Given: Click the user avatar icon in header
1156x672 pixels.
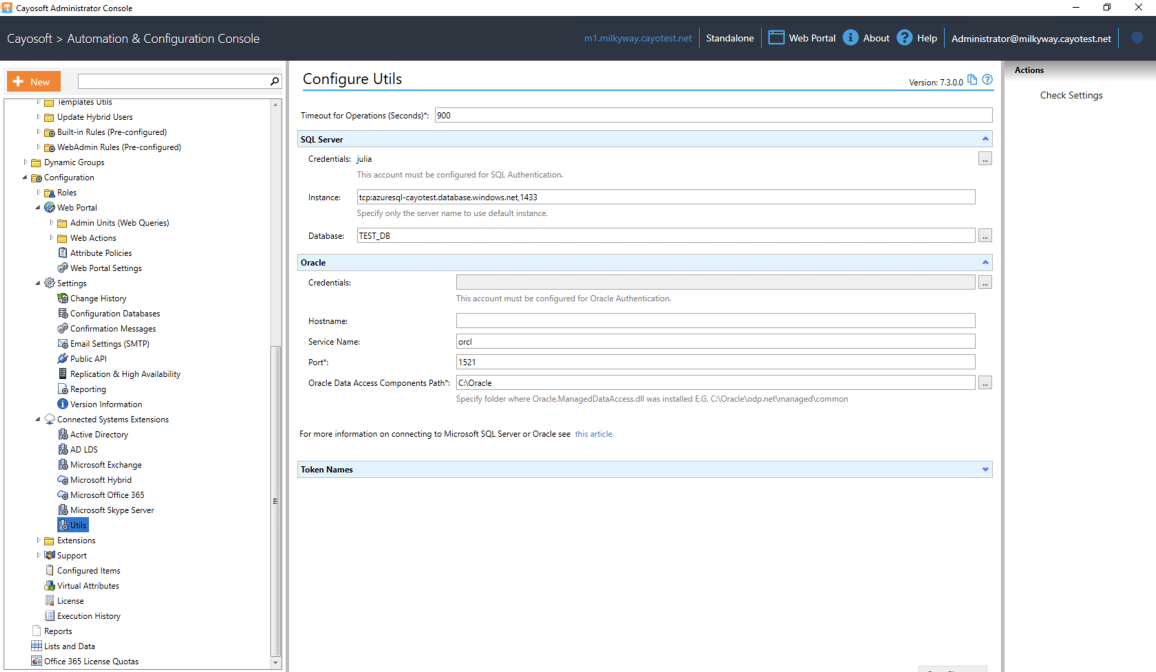Looking at the screenshot, I should point(1137,38).
